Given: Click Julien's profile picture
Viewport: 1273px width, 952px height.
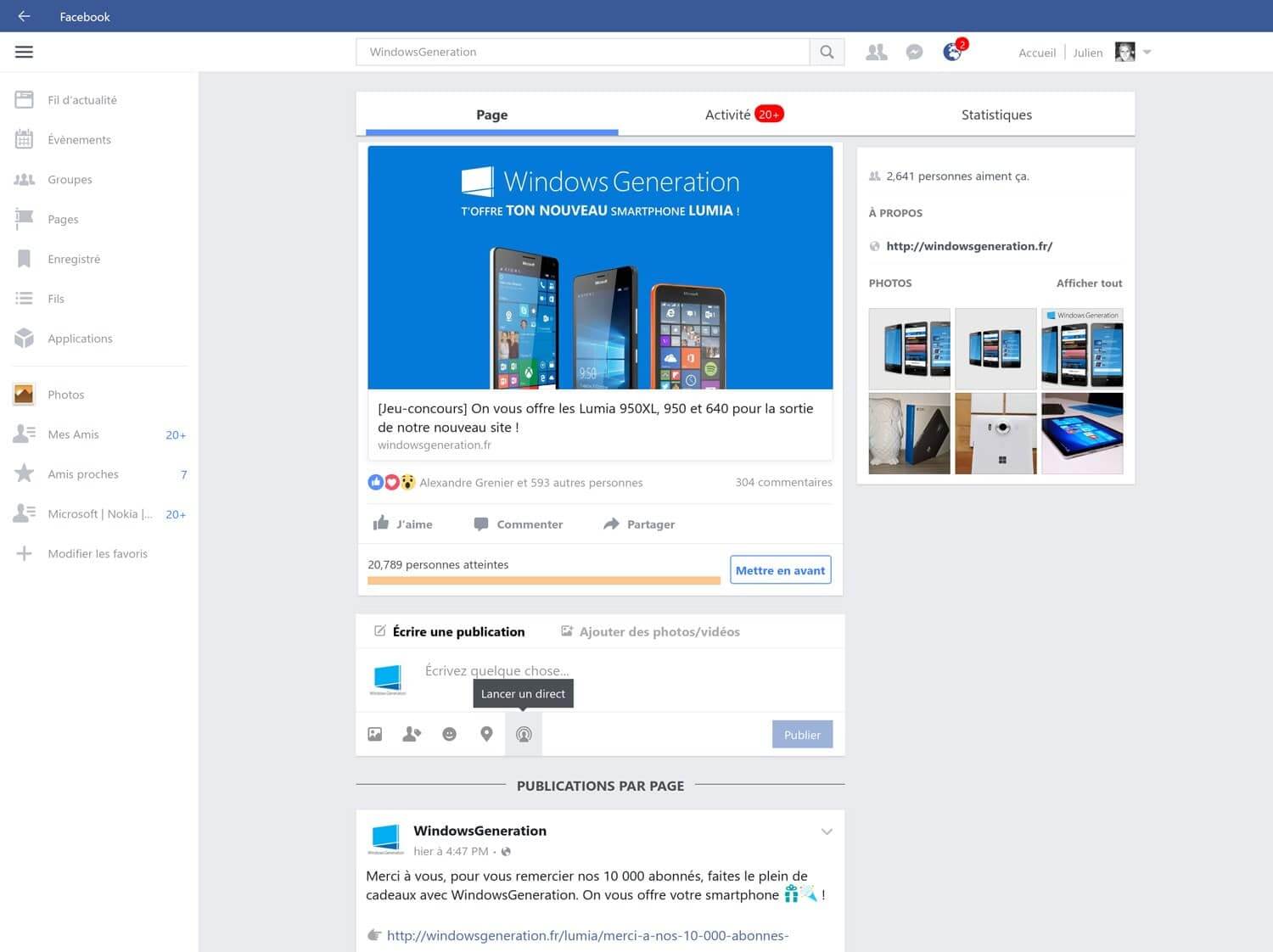Looking at the screenshot, I should (x=1124, y=52).
